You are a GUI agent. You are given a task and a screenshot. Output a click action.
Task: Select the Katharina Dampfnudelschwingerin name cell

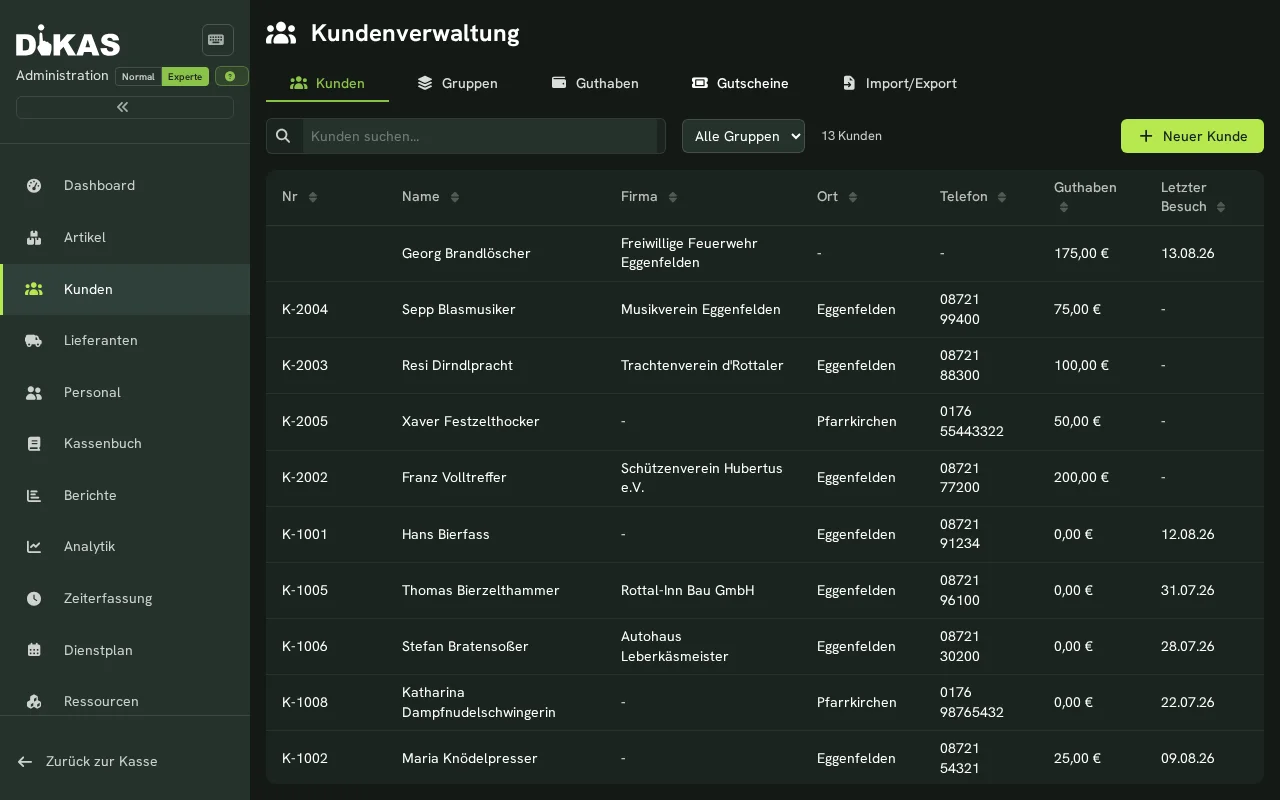[479, 702]
